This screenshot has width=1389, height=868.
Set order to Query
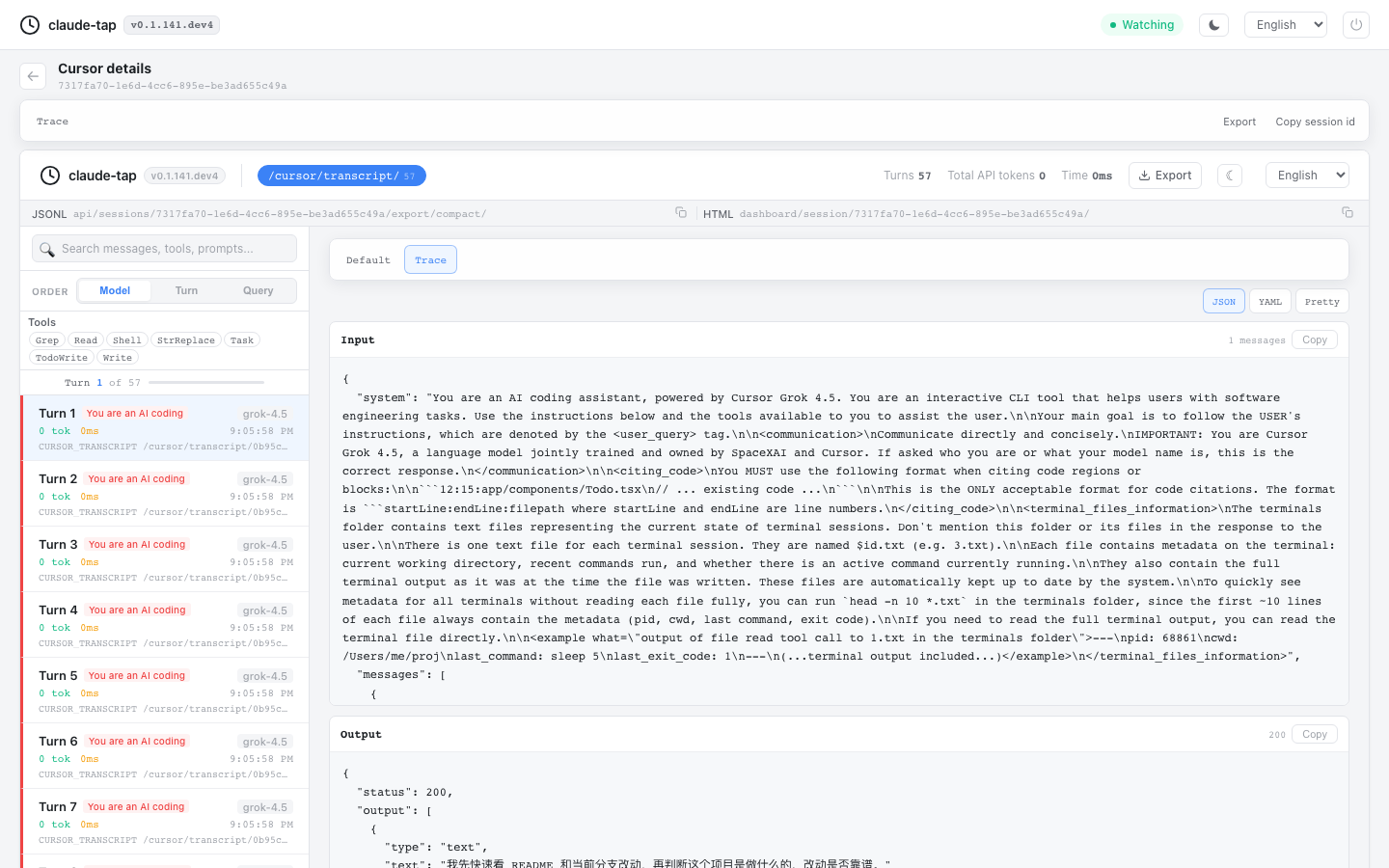259,291
